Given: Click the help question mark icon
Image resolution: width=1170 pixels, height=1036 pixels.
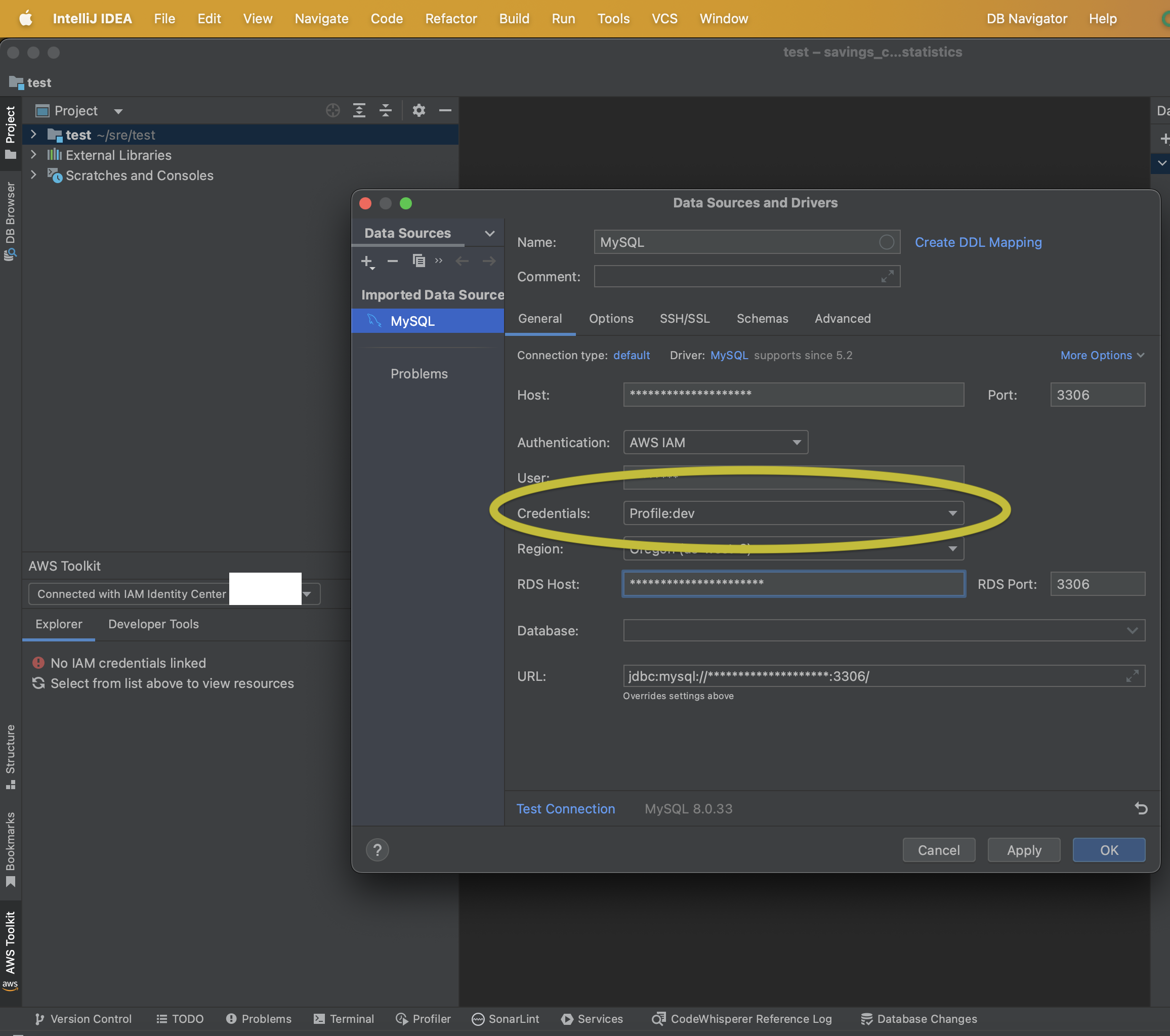Looking at the screenshot, I should (377, 850).
